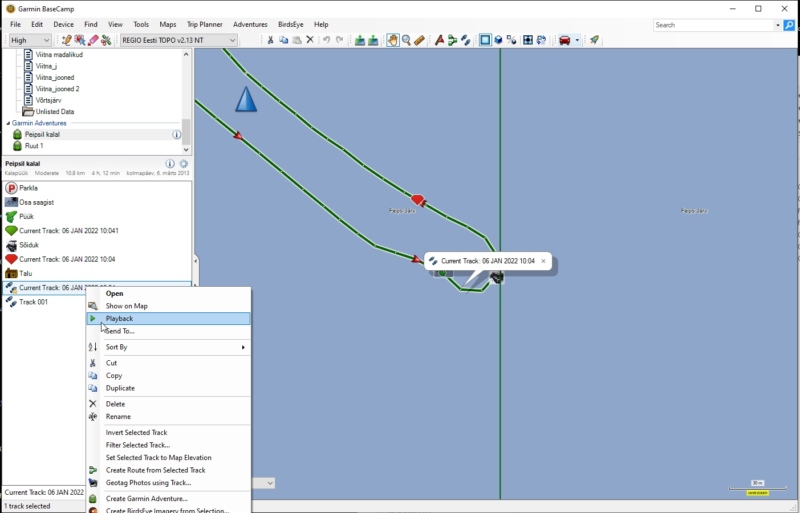Open the search options dropdown arrow
Image resolution: width=800 pixels, height=513 pixels.
(778, 25)
